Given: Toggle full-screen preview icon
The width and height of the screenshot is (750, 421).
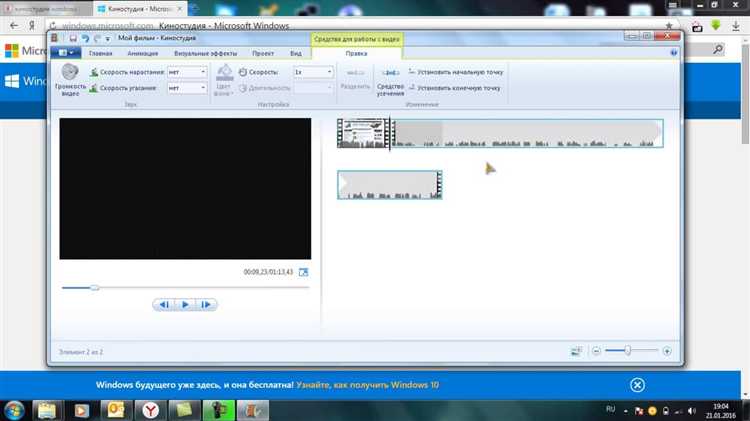Looking at the screenshot, I should 303,272.
